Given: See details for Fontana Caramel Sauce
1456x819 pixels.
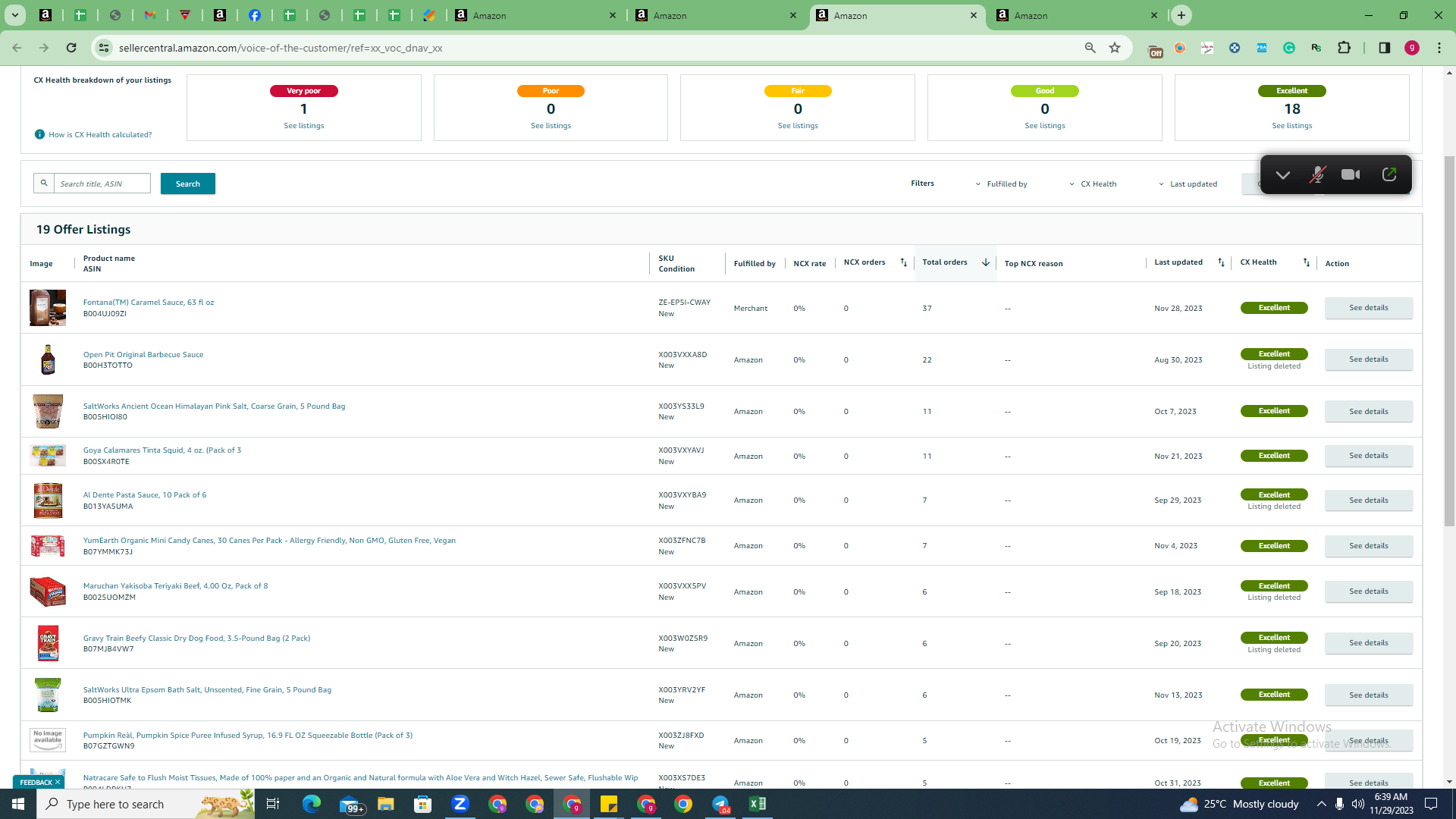Looking at the screenshot, I should [1369, 308].
